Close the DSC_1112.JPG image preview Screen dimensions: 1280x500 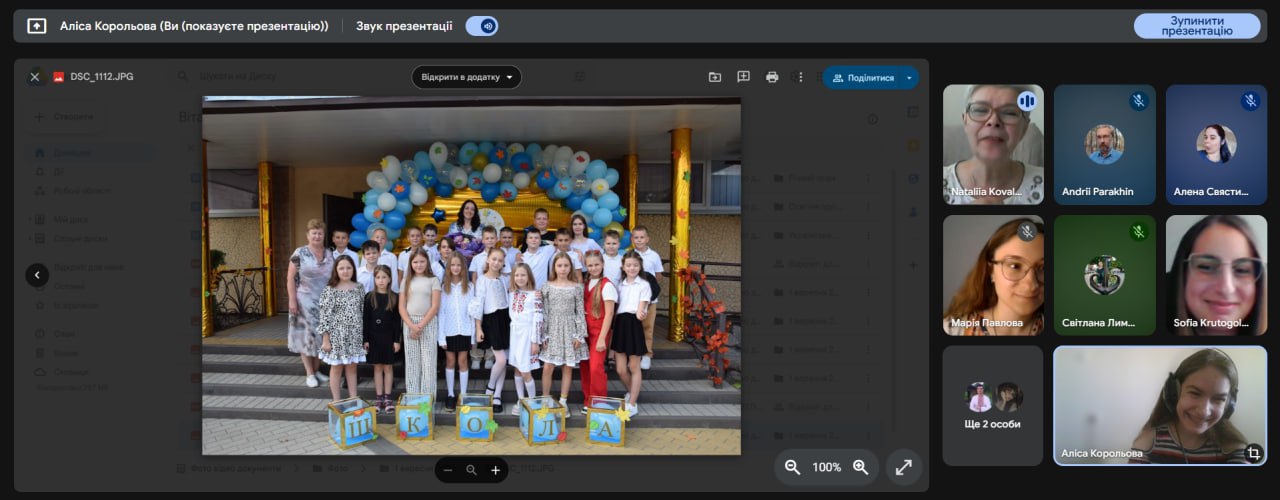point(35,77)
